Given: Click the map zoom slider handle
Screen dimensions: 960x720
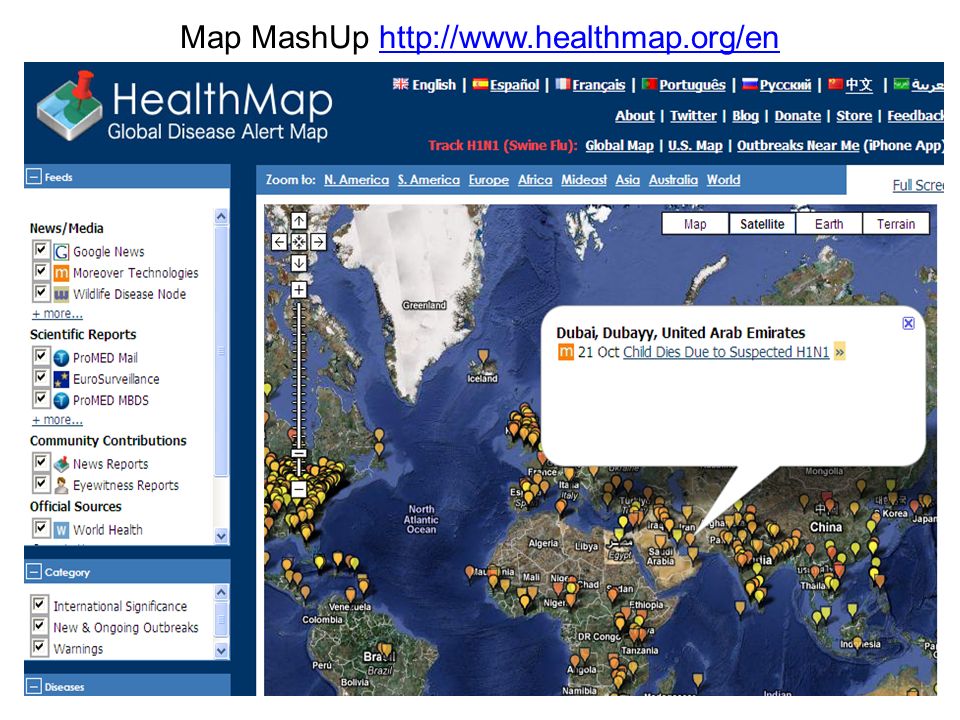Looking at the screenshot, I should coord(299,454).
